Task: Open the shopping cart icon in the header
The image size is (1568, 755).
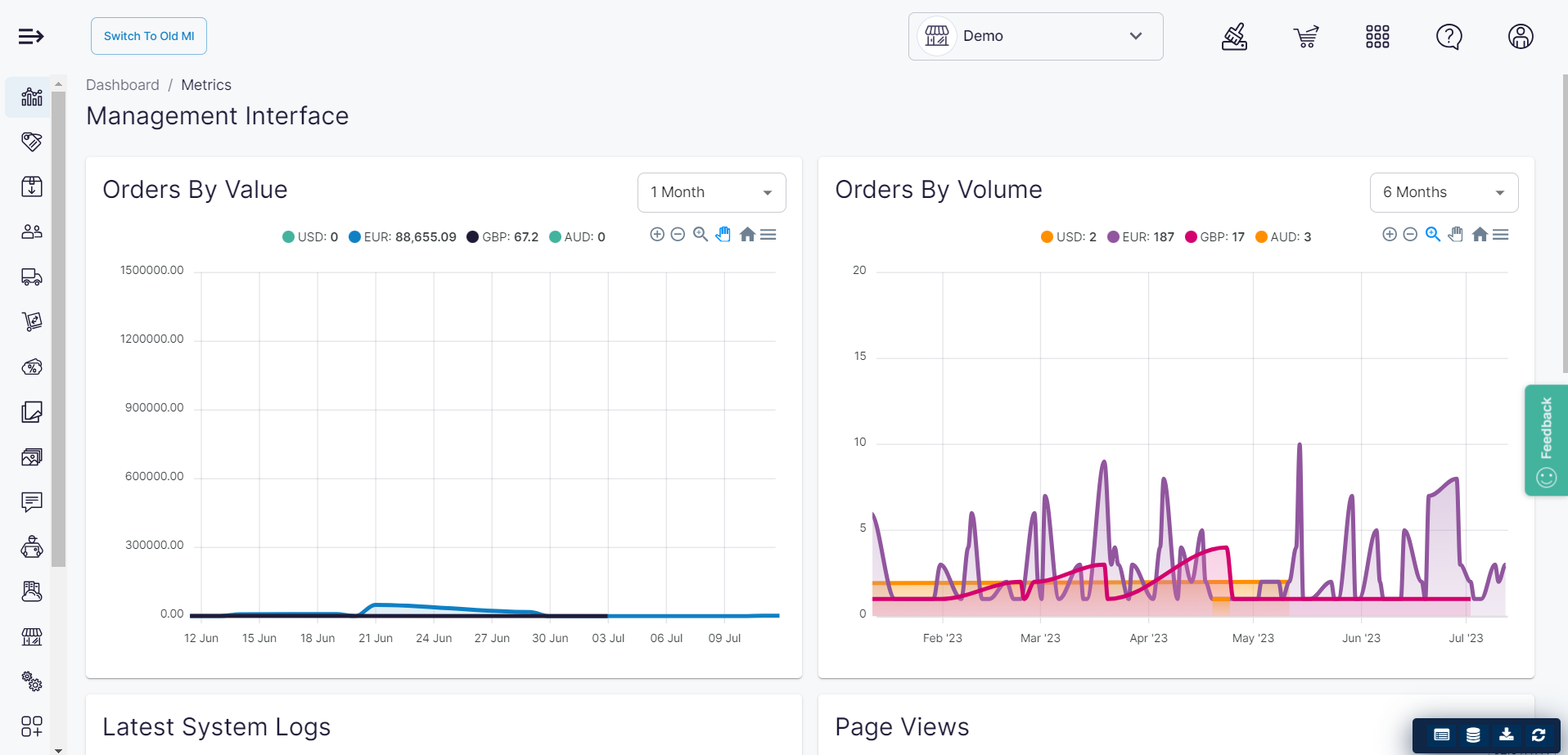Action: point(1305,36)
